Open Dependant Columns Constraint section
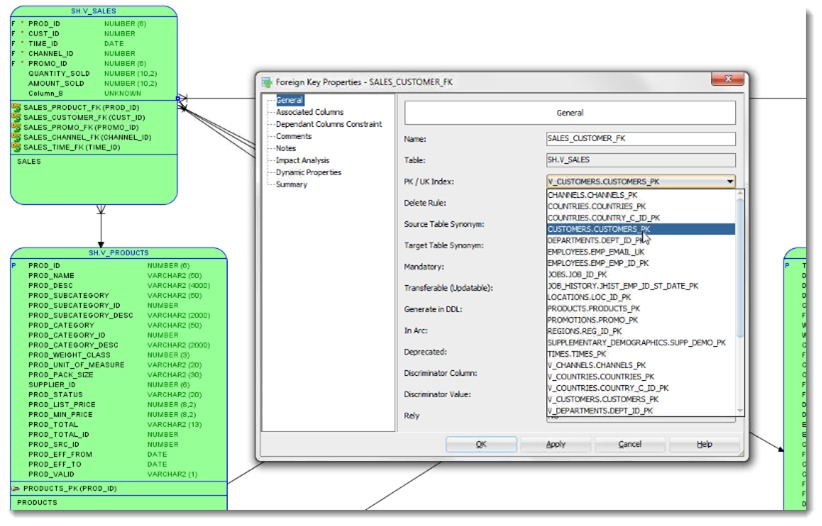The width and height of the screenshot is (822, 526). pyautogui.click(x=329, y=124)
